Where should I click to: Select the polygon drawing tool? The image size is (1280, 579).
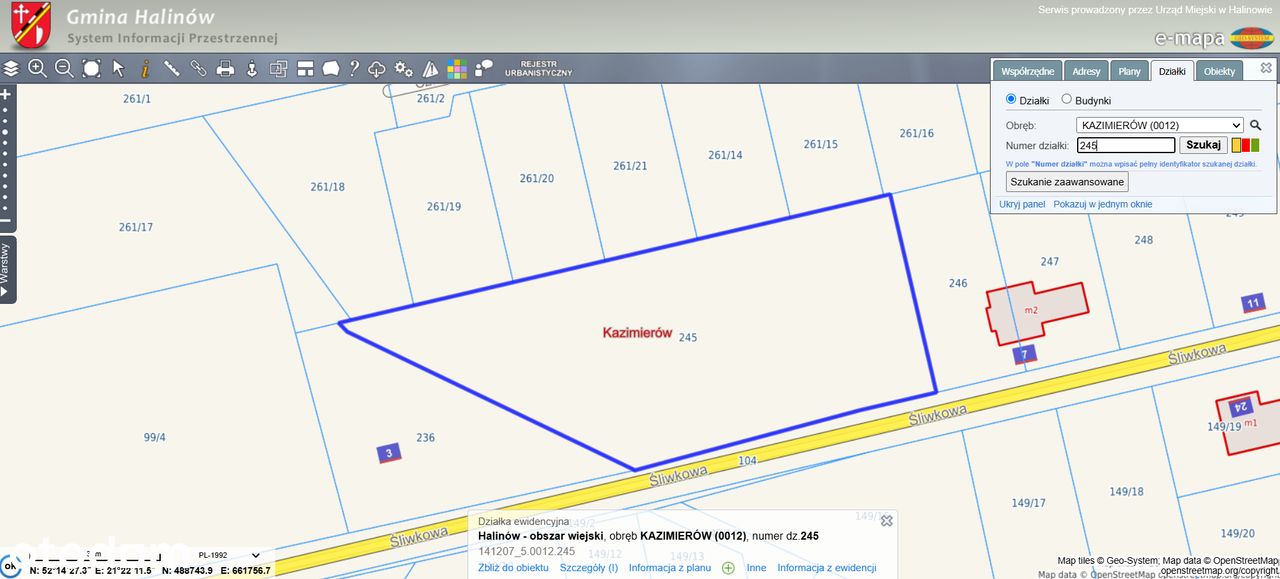click(x=330, y=69)
